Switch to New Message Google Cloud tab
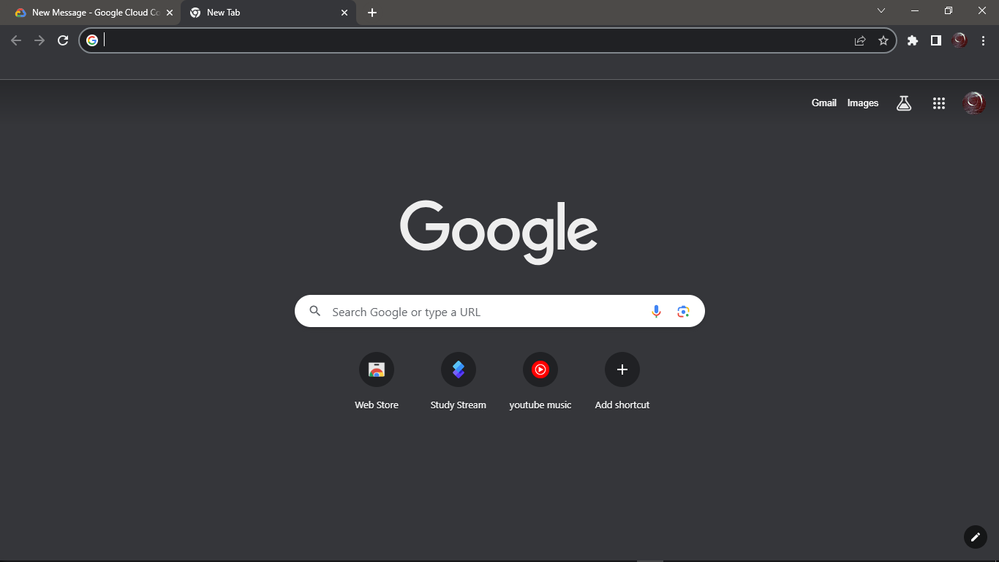This screenshot has height=562, width=999. 91,13
